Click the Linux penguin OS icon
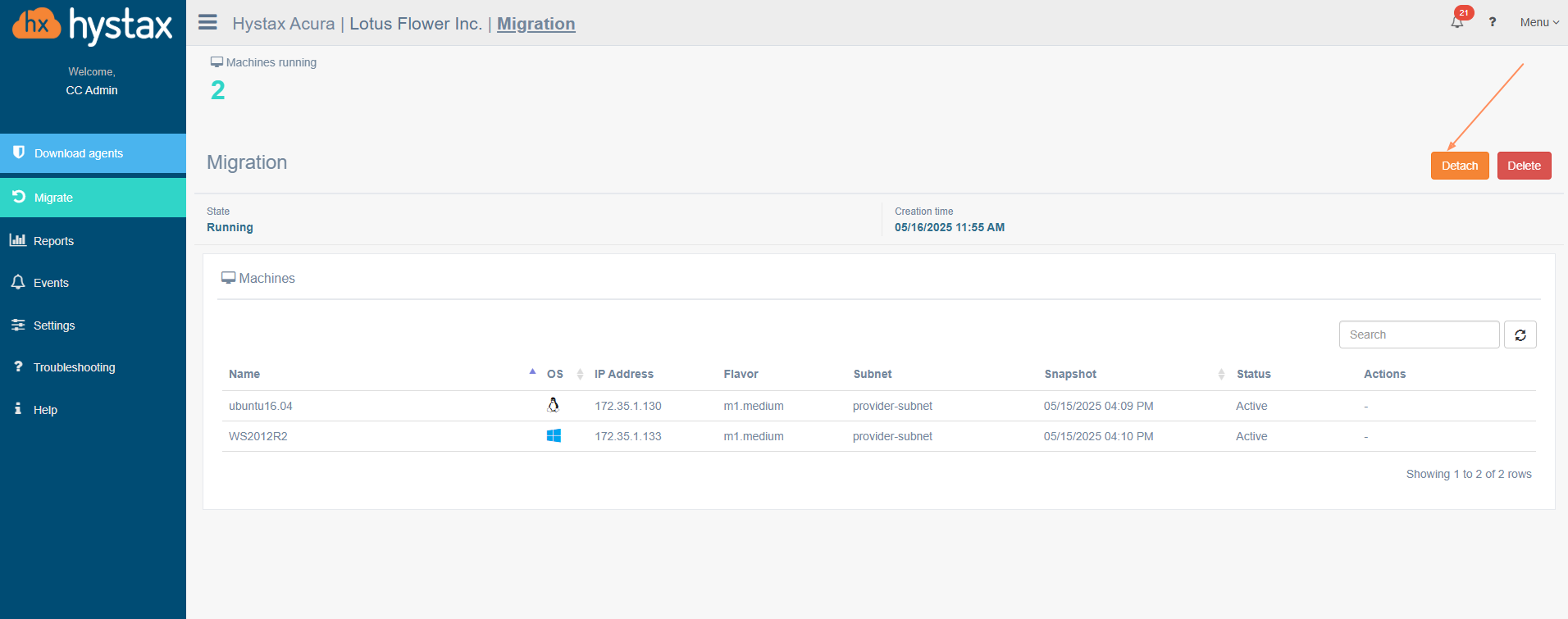Image resolution: width=1568 pixels, height=619 pixels. pos(554,405)
